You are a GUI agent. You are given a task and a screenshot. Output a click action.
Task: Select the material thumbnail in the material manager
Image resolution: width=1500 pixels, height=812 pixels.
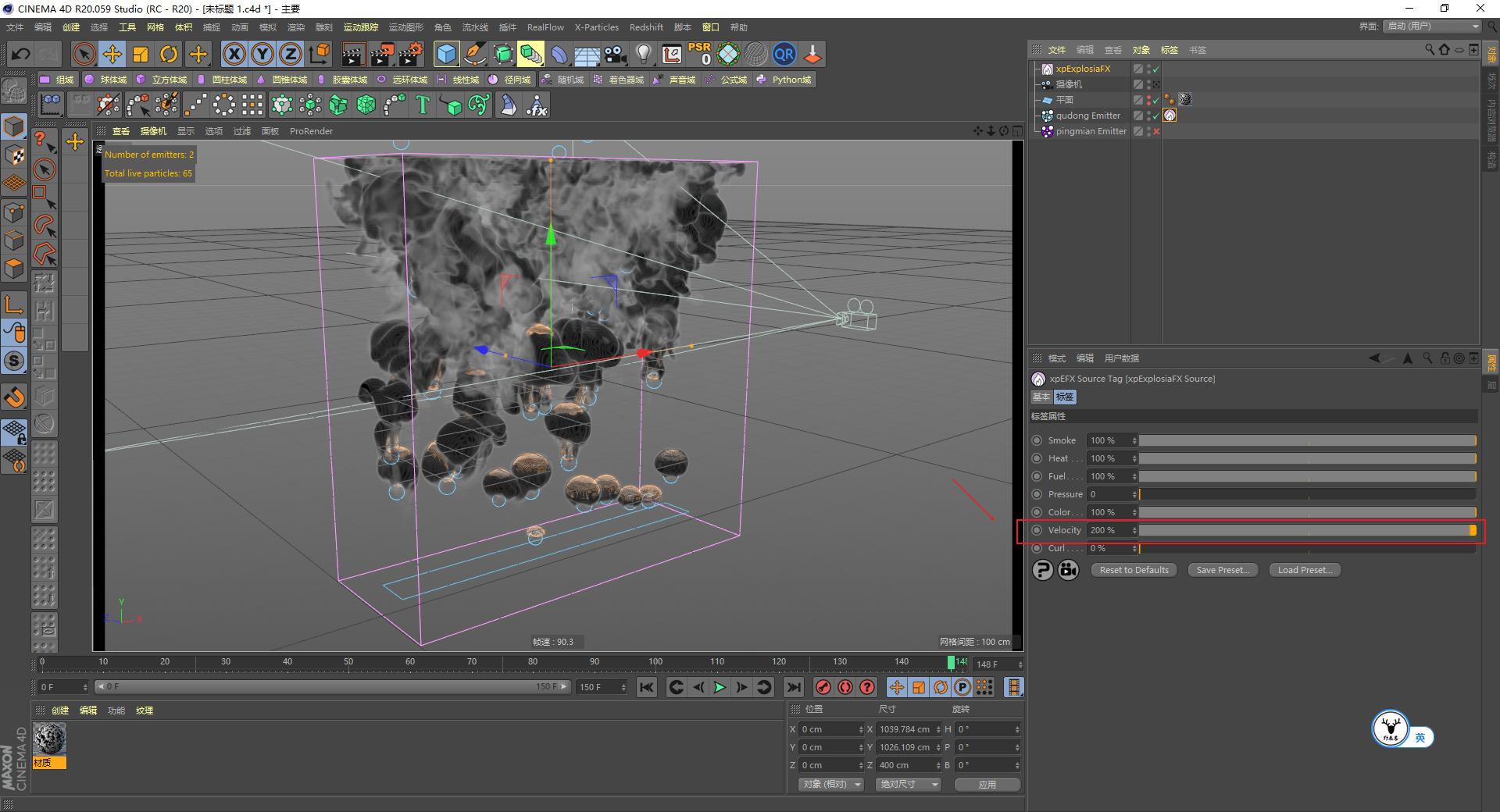49,738
